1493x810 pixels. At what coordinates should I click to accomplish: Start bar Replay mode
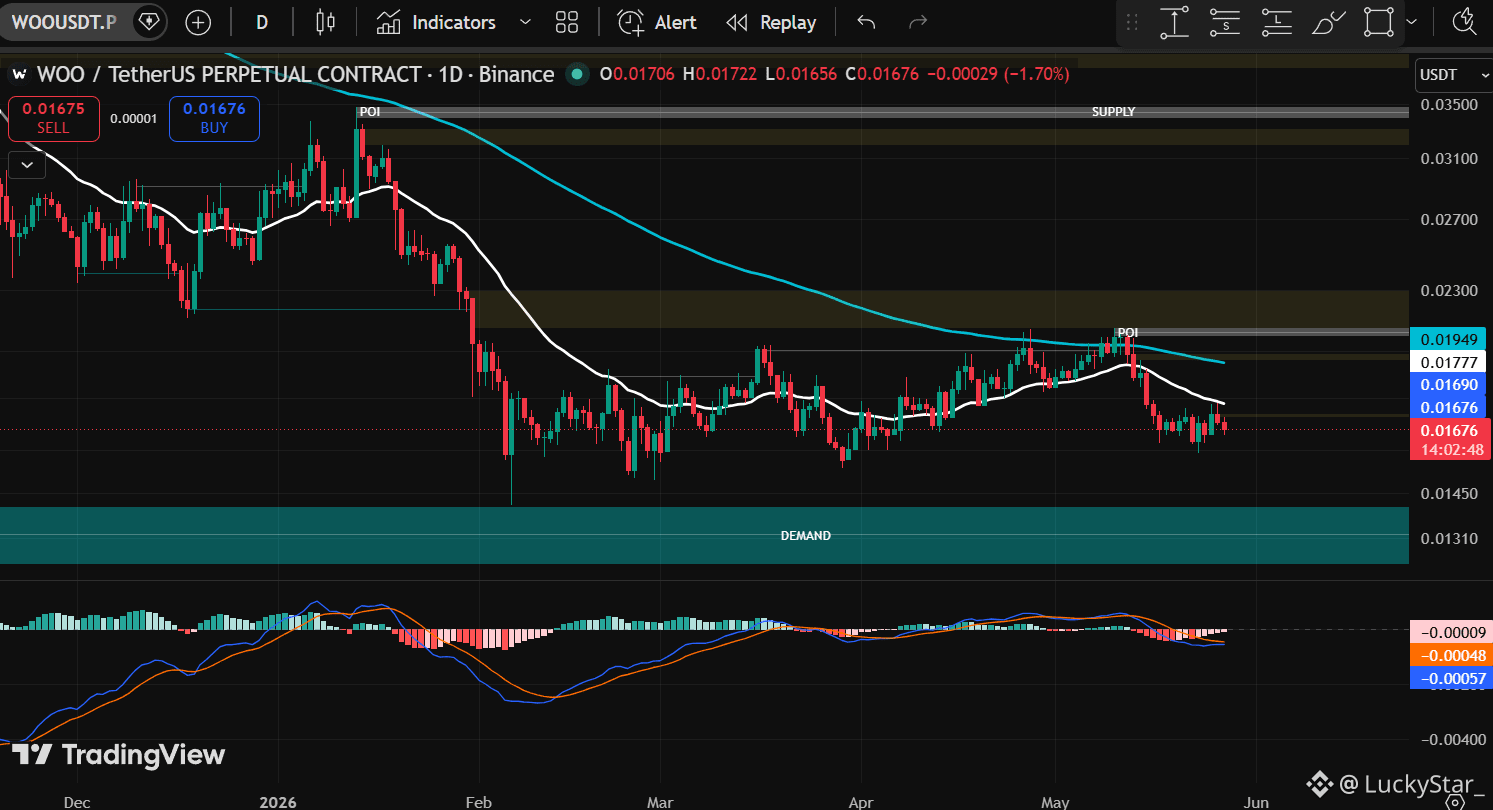(771, 22)
